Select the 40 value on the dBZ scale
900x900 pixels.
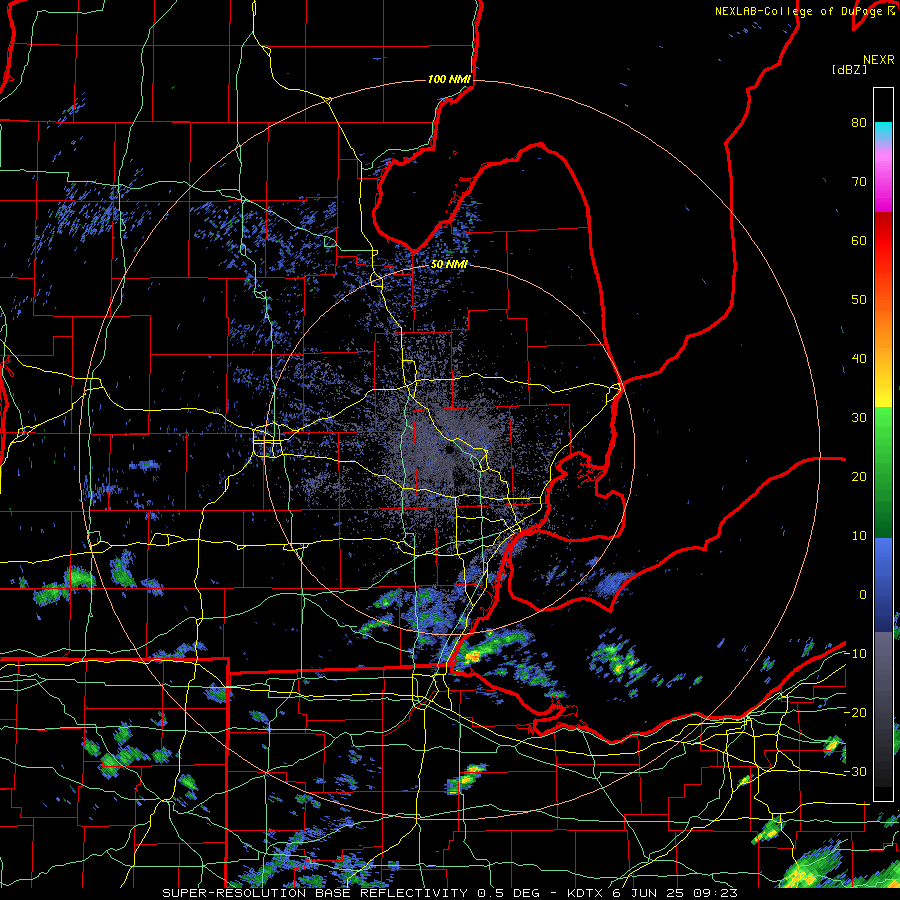tap(859, 359)
